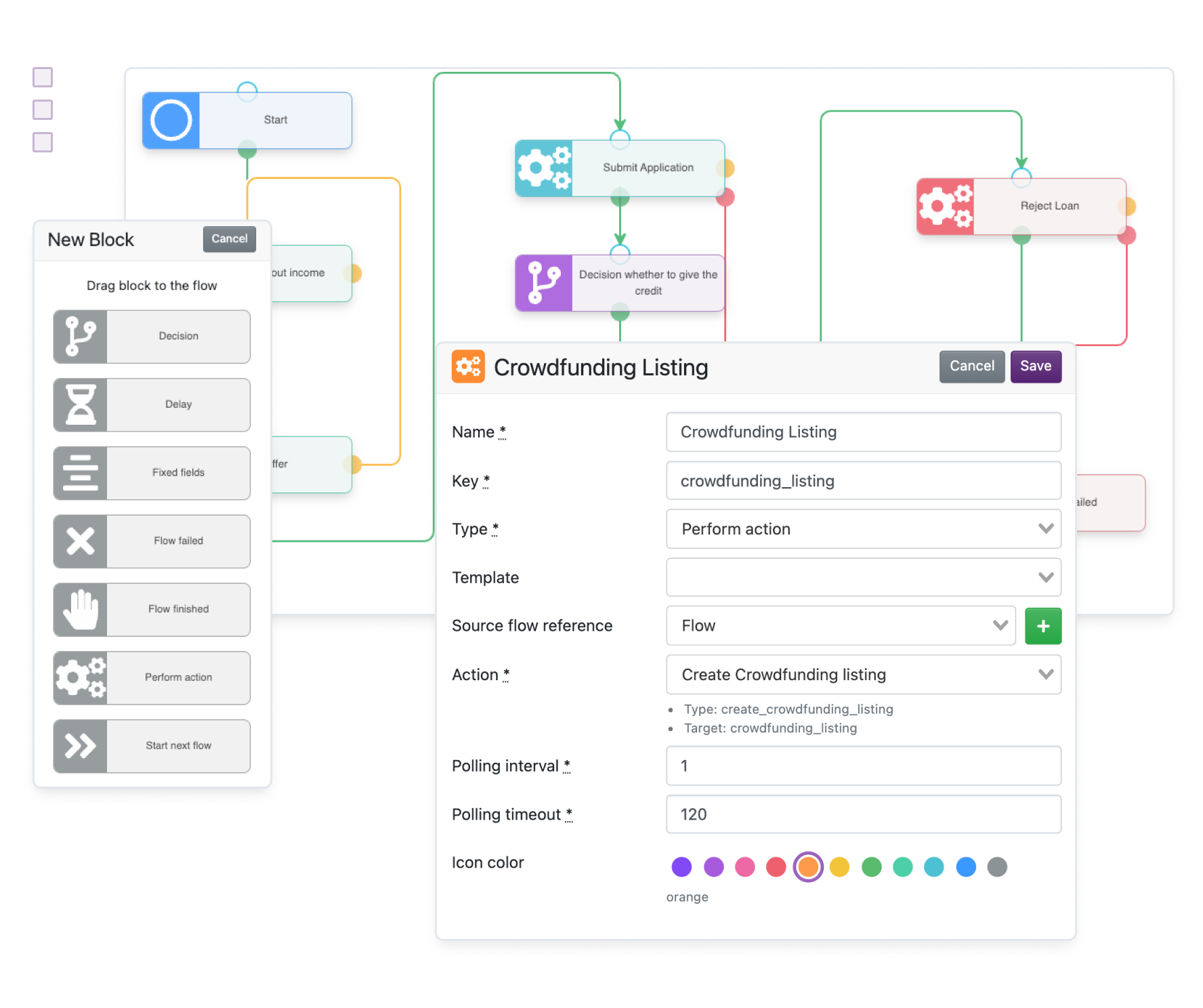This screenshot has height=1008, width=1203.
Task: Click inside the Polling timeout field
Action: [x=864, y=814]
